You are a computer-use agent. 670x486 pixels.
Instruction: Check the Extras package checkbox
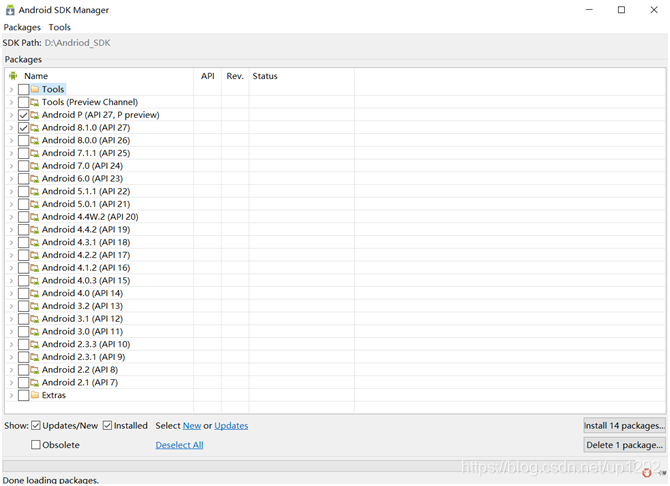point(24,395)
